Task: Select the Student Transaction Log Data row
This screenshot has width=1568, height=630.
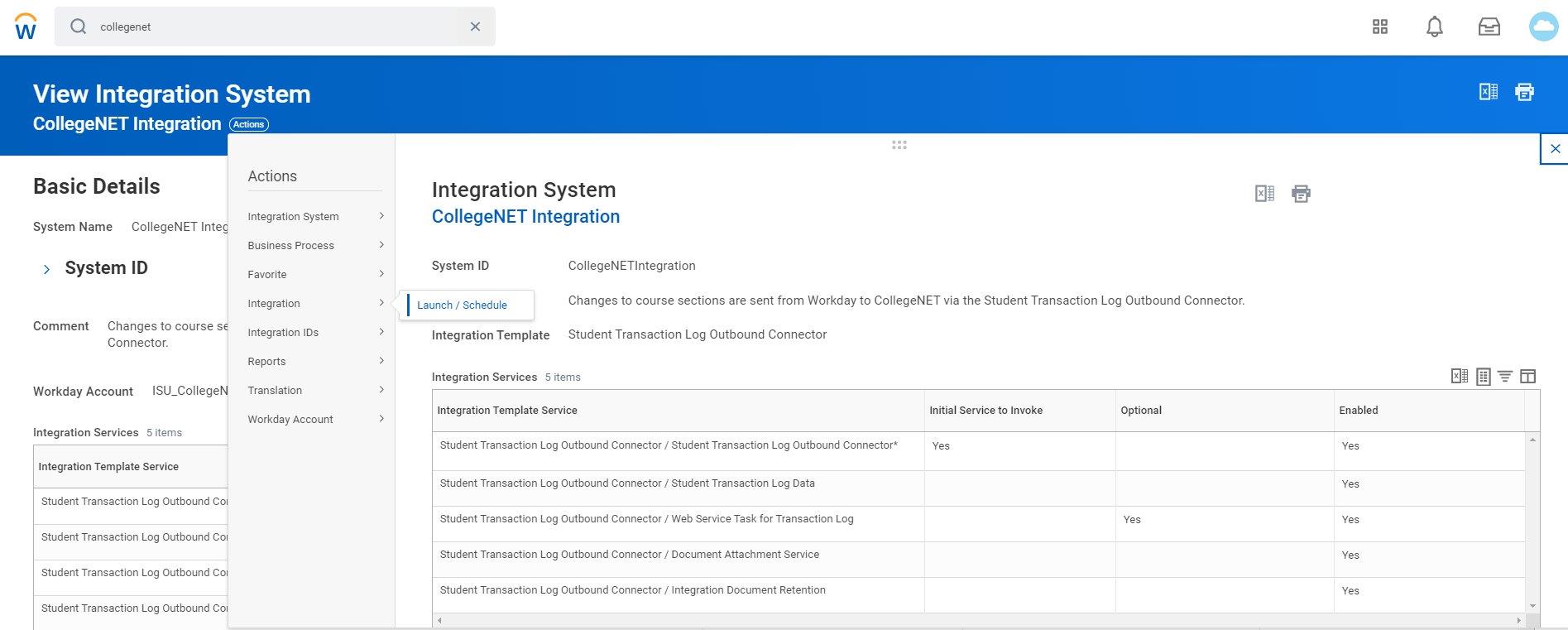Action: (979, 488)
